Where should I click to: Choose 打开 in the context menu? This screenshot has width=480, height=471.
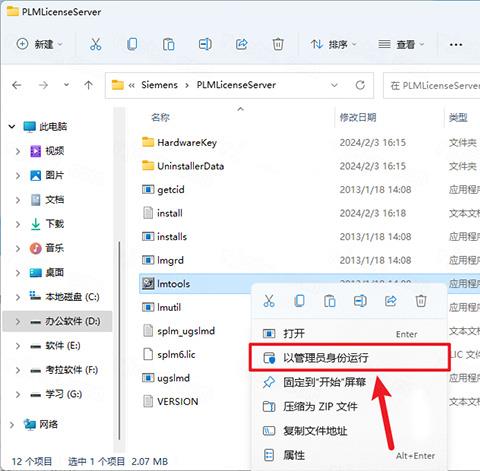348,333
